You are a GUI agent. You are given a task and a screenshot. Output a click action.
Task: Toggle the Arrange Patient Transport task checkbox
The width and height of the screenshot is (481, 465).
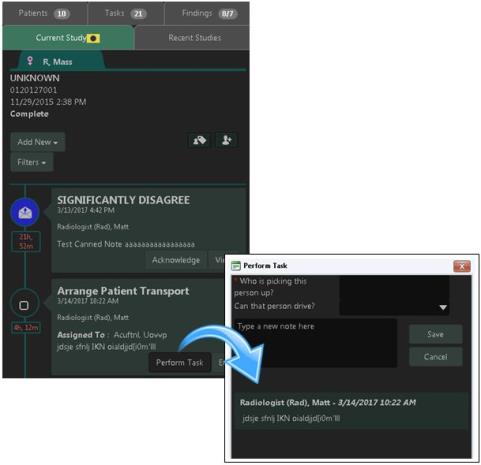(24, 305)
